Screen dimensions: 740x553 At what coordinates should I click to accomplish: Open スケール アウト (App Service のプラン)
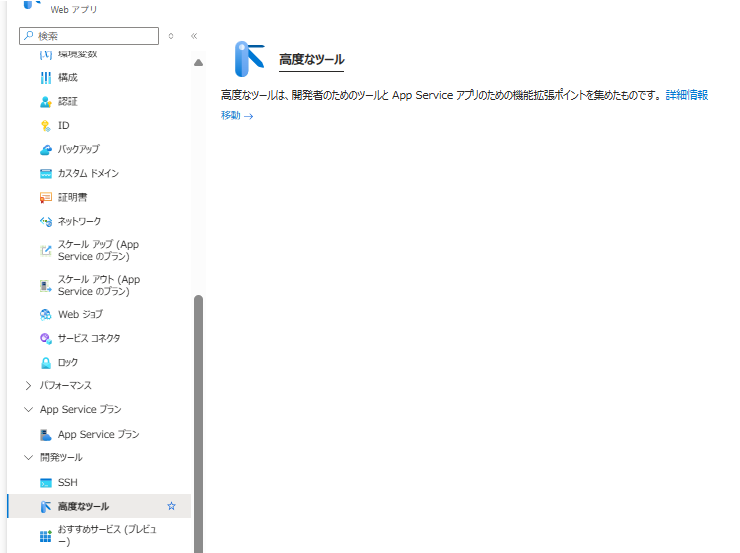[x=100, y=285]
